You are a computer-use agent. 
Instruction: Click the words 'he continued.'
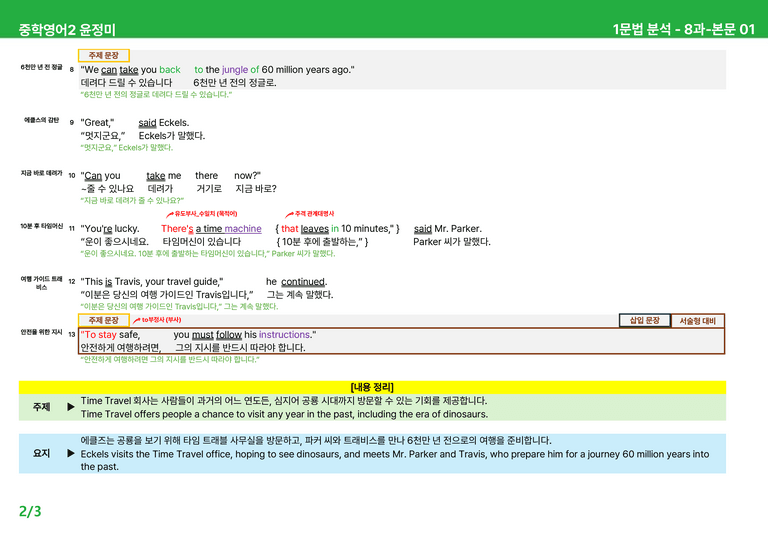(297, 282)
